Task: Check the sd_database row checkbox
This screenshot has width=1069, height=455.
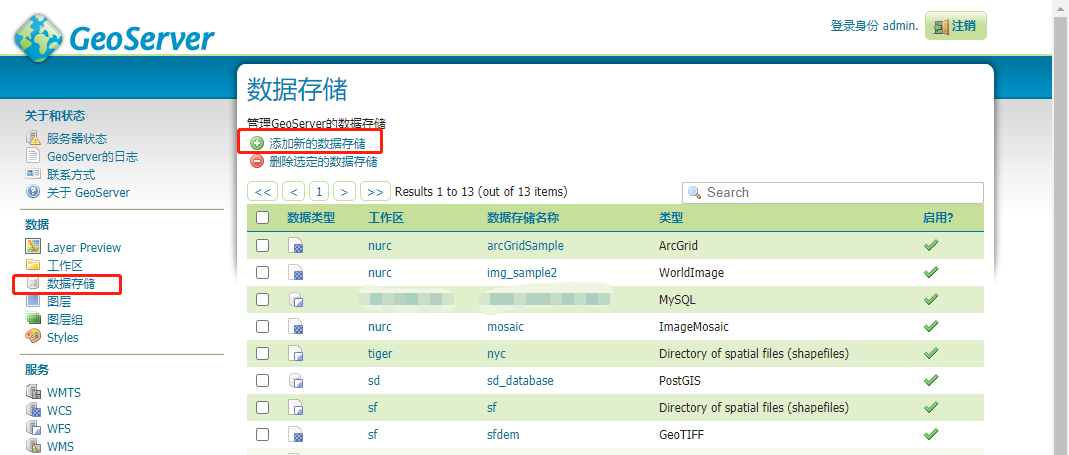Action: [262, 380]
